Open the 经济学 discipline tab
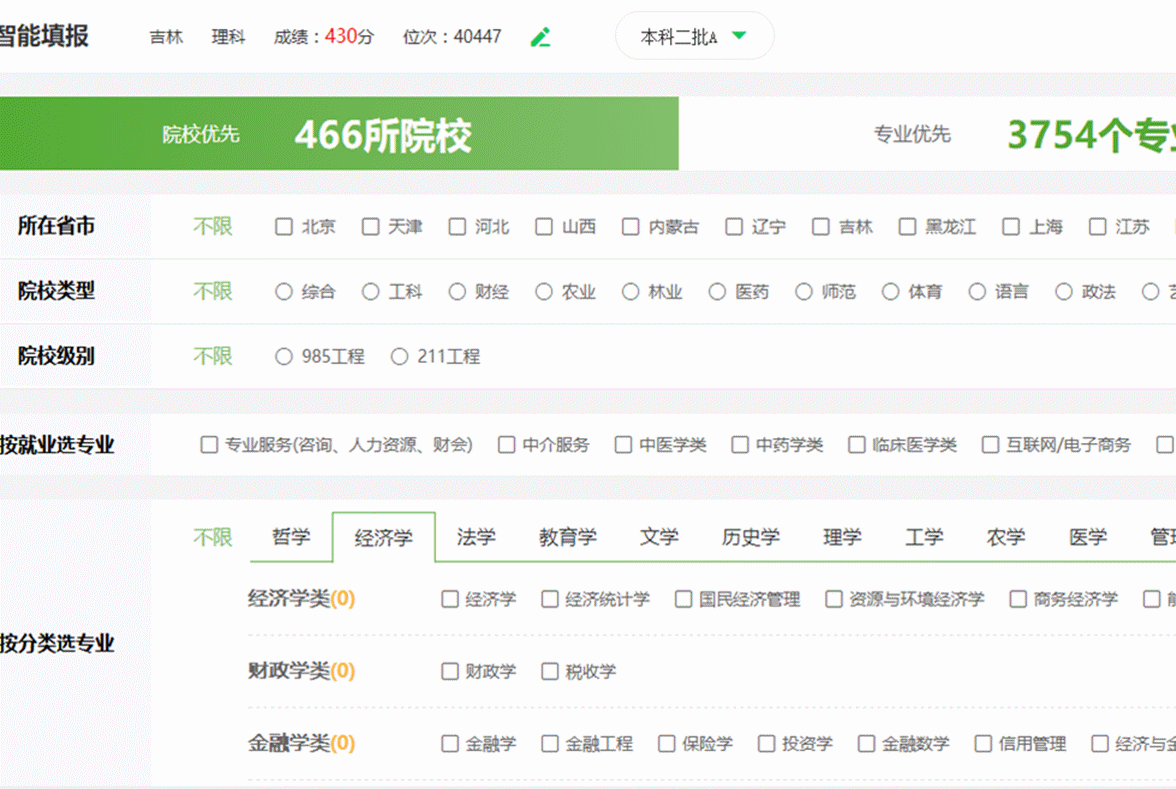This screenshot has height=789, width=1176. pyautogui.click(x=383, y=537)
